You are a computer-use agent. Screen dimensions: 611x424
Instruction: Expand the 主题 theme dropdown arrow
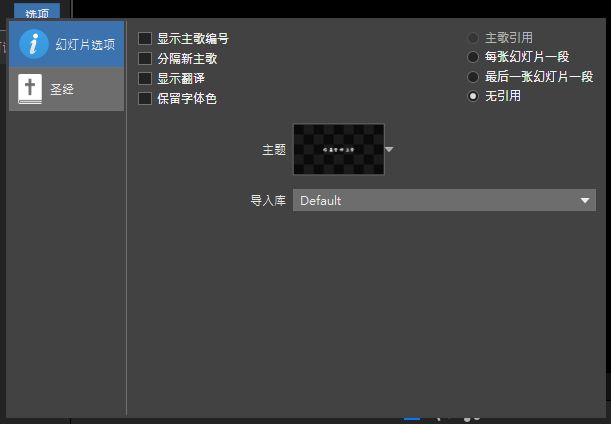coord(390,149)
